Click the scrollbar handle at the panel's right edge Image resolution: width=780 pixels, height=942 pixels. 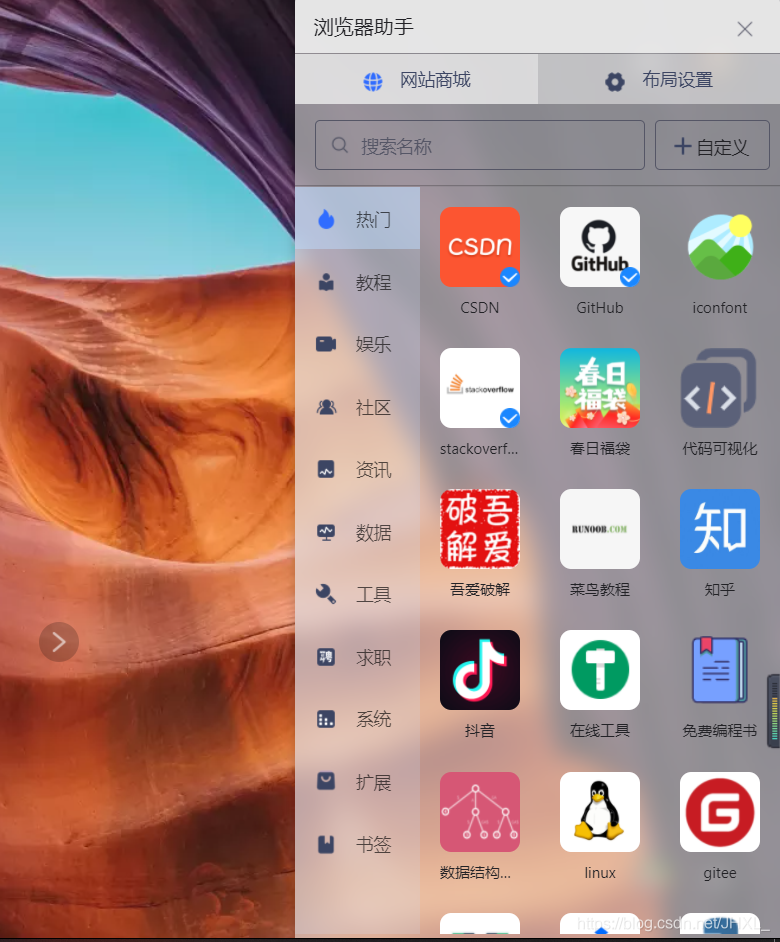click(x=773, y=711)
